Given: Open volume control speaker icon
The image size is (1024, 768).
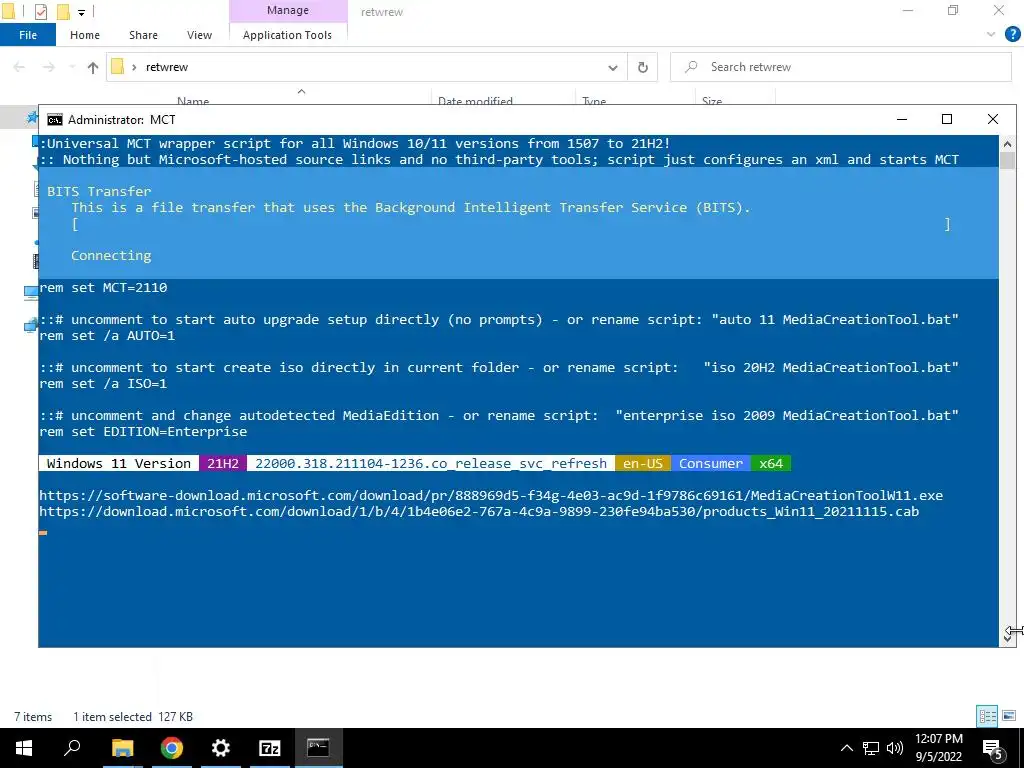Looking at the screenshot, I should 895,748.
